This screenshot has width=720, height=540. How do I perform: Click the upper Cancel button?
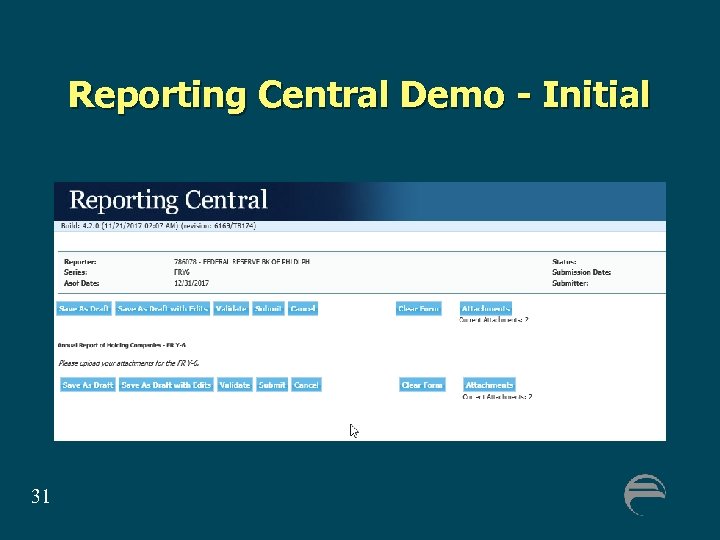click(303, 309)
